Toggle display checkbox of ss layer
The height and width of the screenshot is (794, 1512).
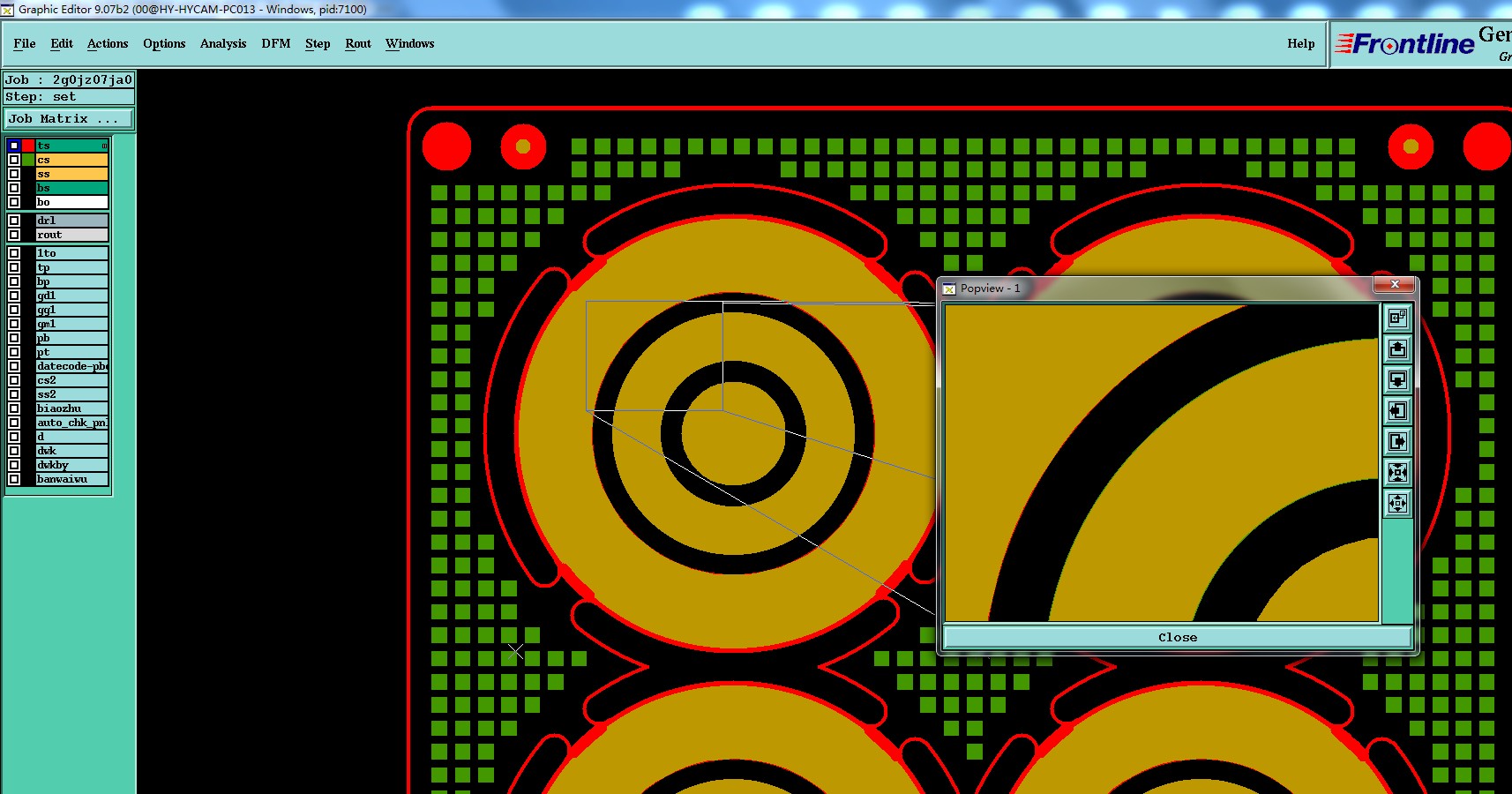[14, 174]
